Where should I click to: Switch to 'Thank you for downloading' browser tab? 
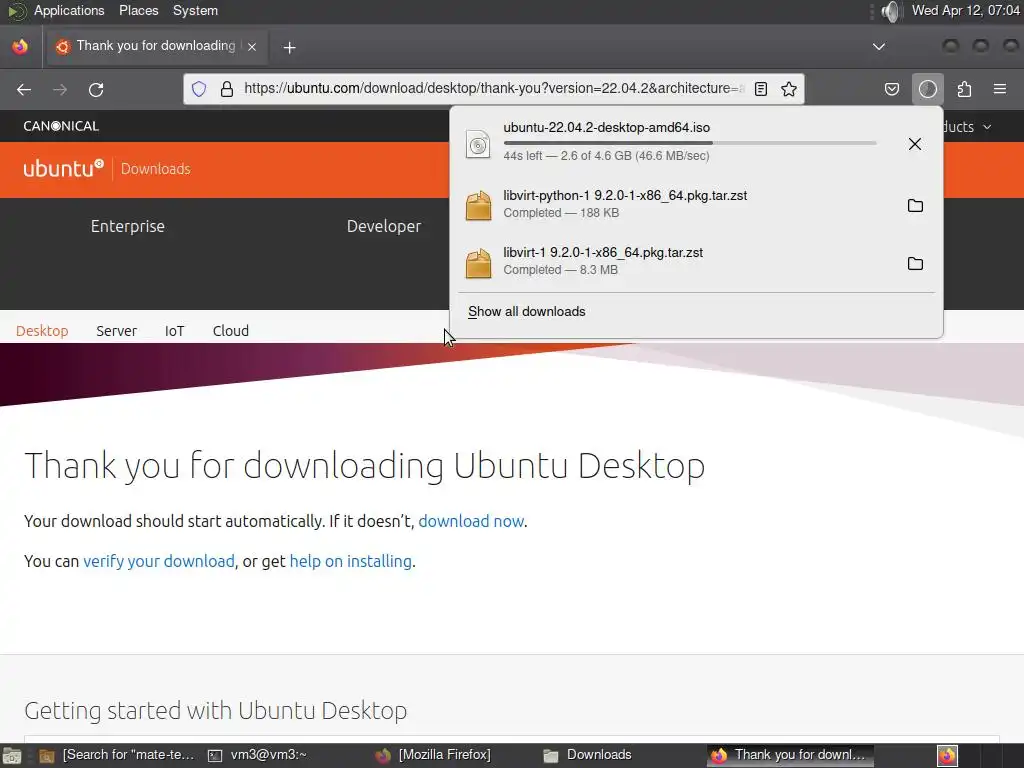[x=156, y=46]
